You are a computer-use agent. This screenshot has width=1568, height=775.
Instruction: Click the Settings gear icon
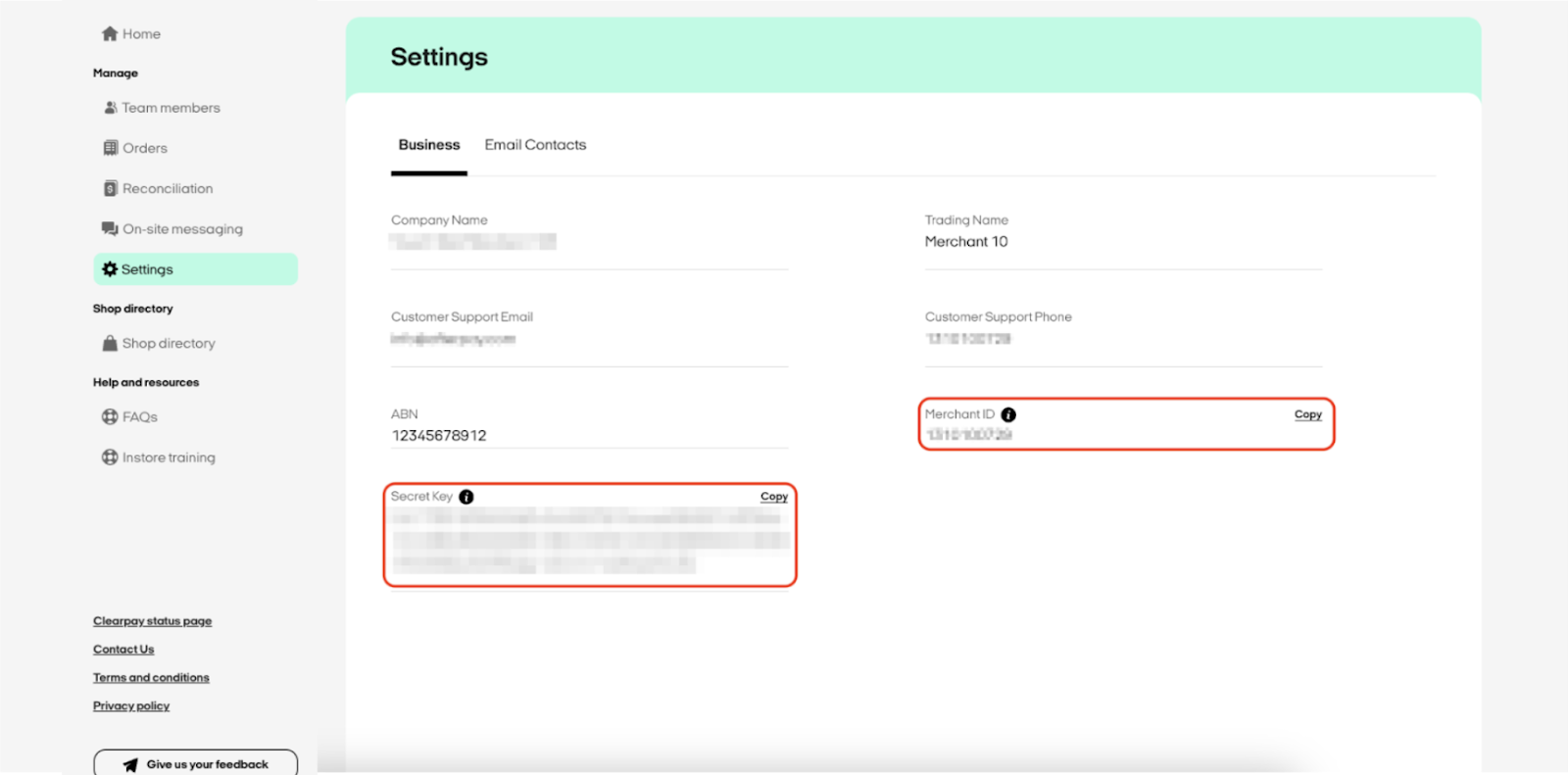[110, 268]
